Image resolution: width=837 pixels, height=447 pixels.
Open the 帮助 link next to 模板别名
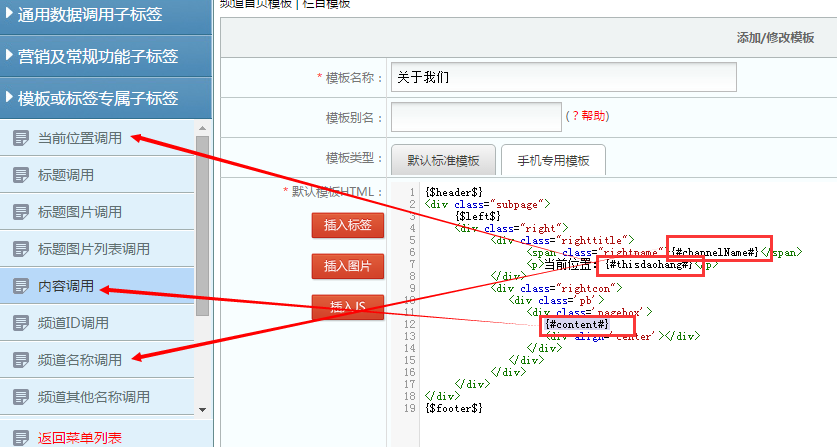(x=592, y=117)
